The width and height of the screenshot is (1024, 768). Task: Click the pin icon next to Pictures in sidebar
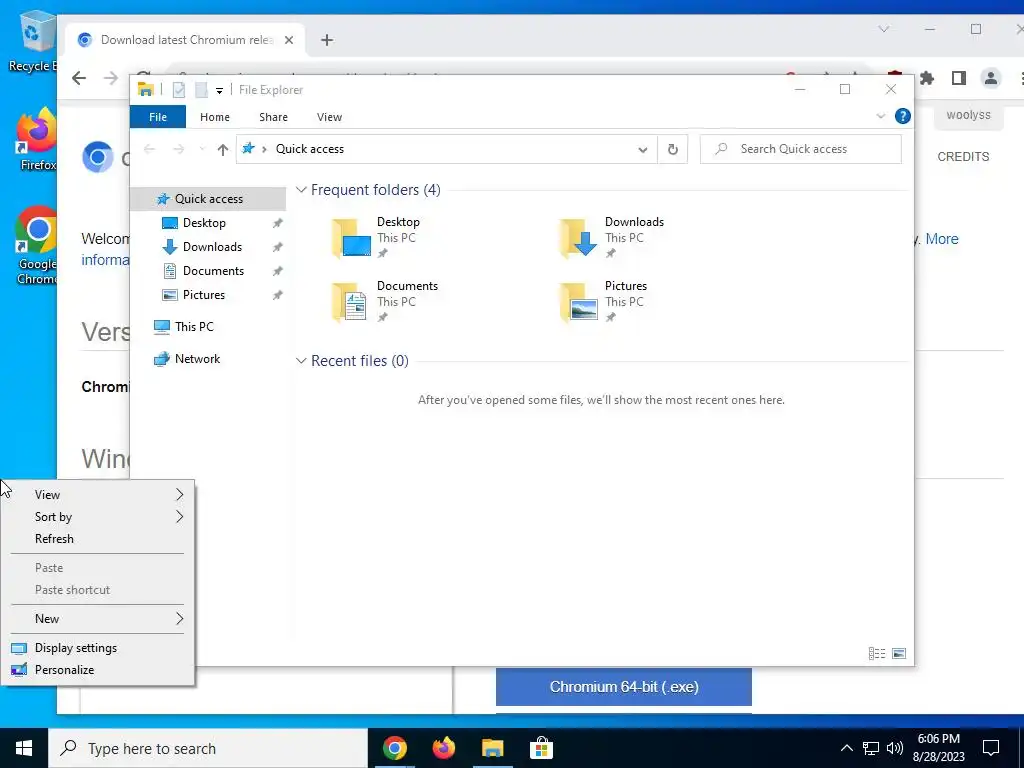(x=278, y=295)
